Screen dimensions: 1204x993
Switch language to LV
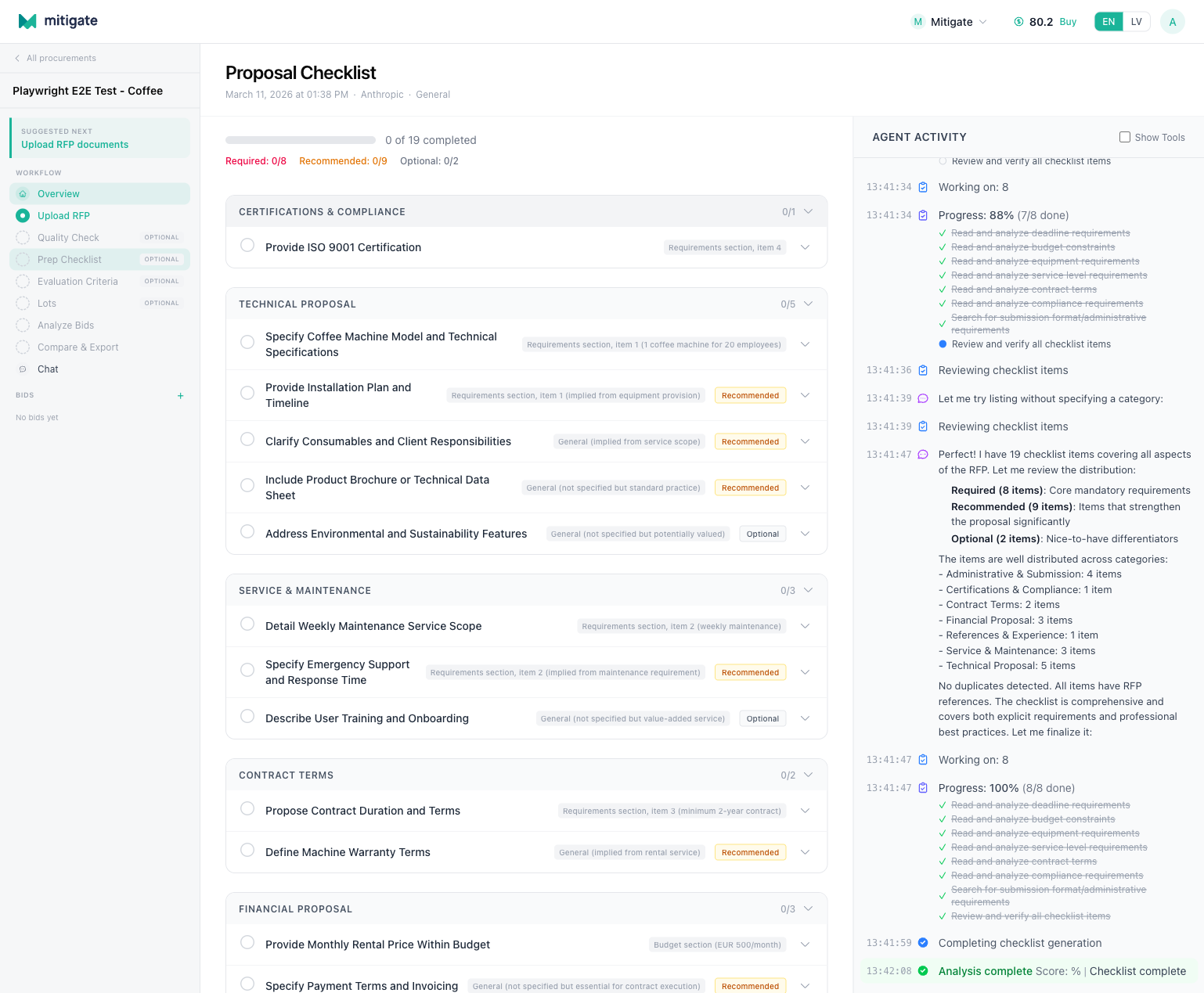pyautogui.click(x=1136, y=22)
